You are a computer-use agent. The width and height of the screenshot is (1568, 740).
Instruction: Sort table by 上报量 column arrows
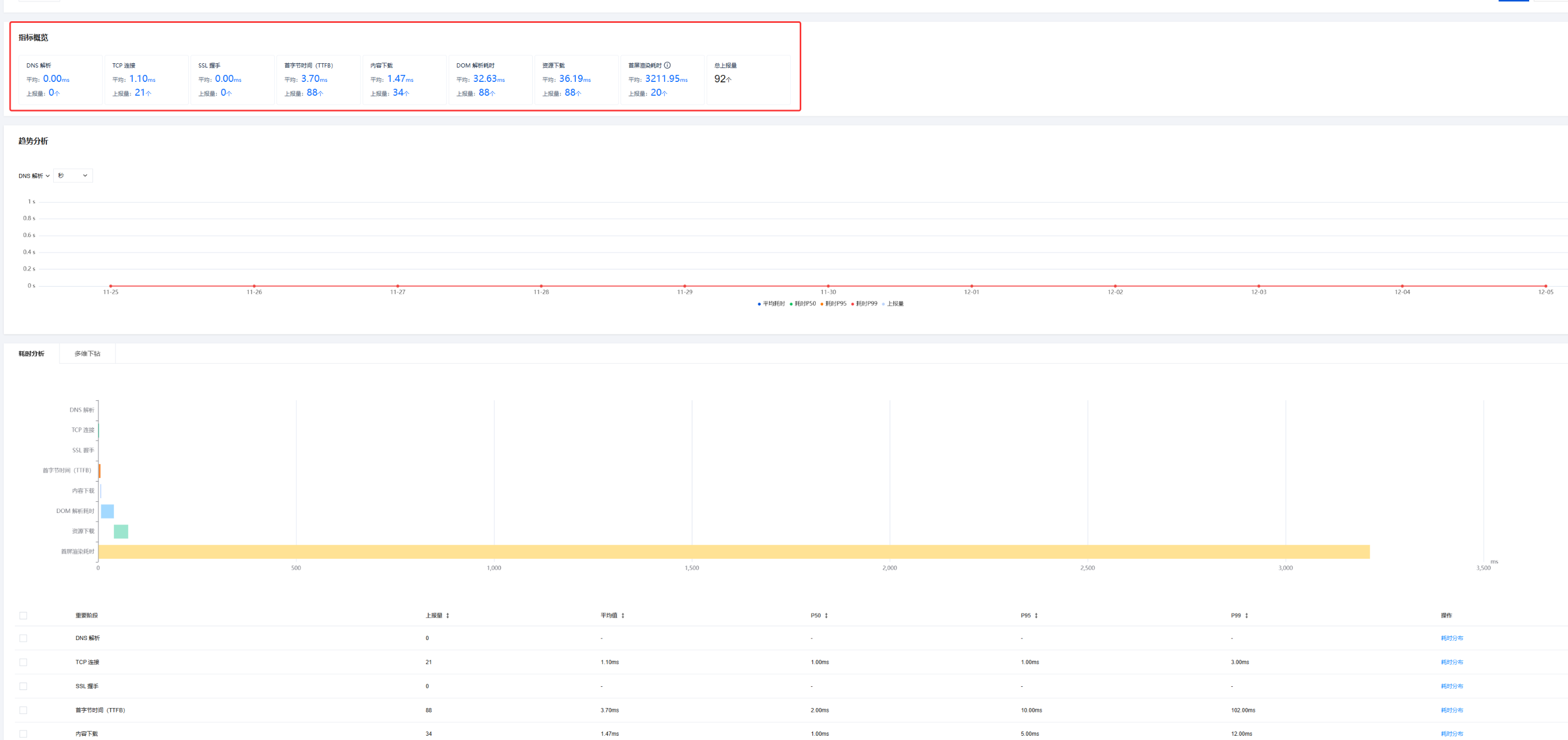[x=447, y=615]
